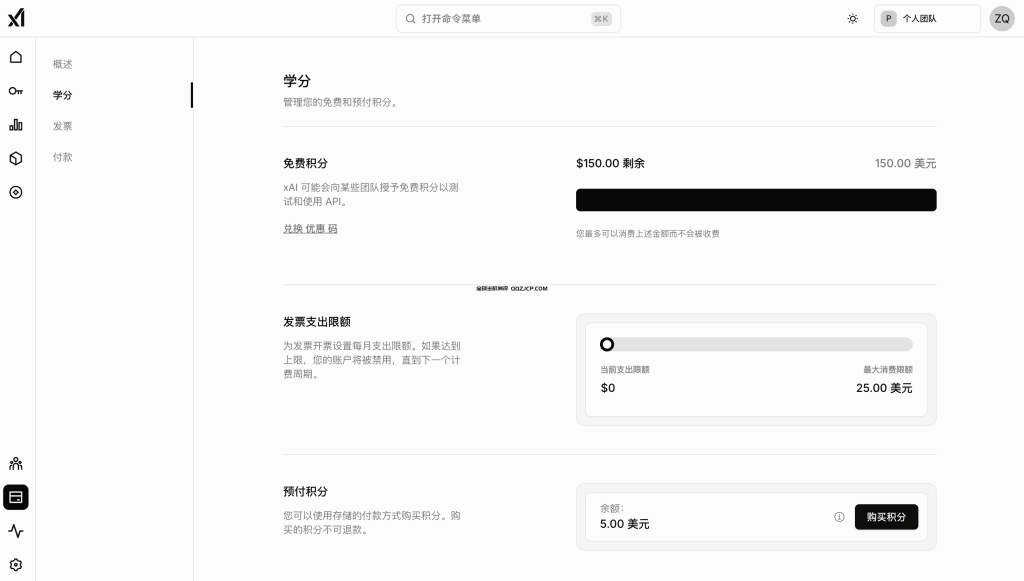Click the 购买积分 button
Viewport: 1024px width, 581px height.
[x=886, y=517]
